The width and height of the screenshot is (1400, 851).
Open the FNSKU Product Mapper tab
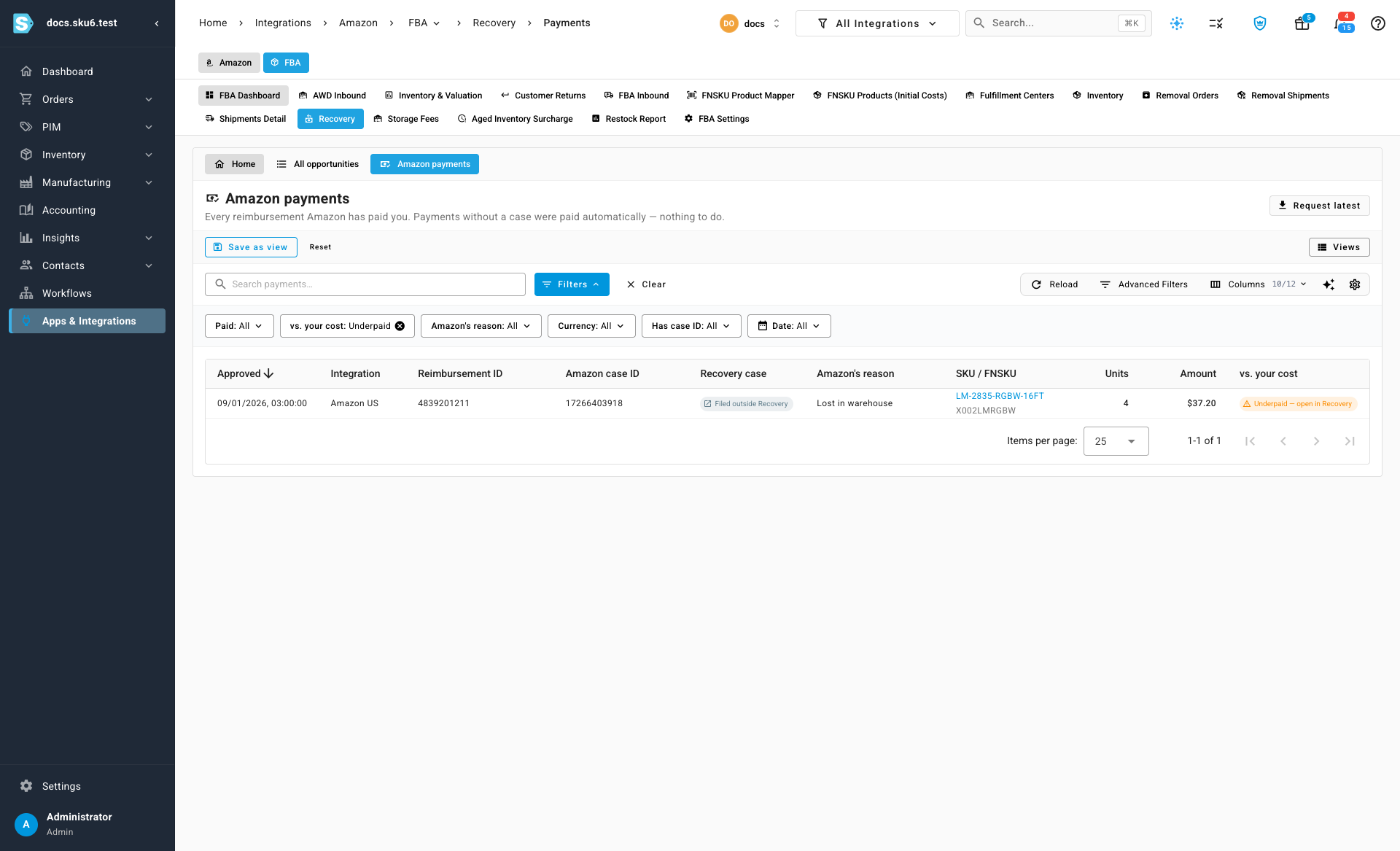(x=741, y=96)
